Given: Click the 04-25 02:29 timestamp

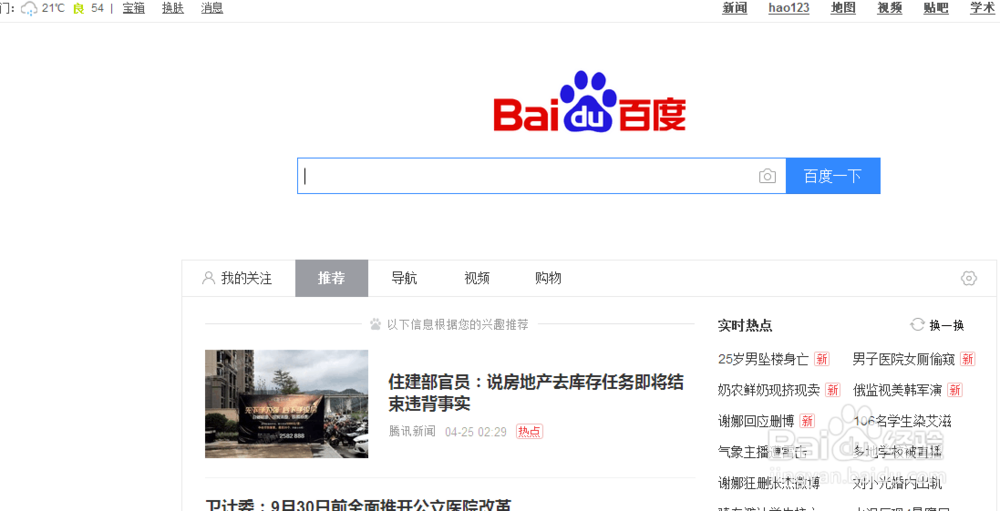Looking at the screenshot, I should [476, 432].
